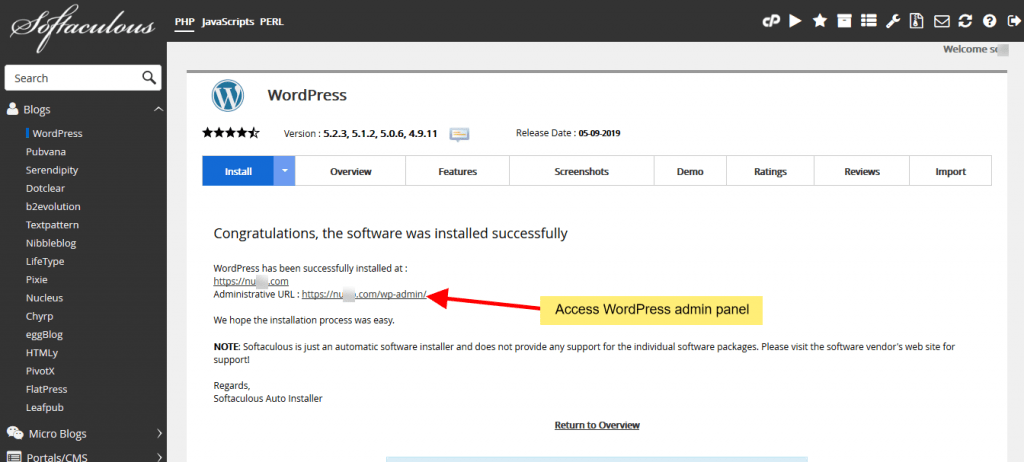The height and width of the screenshot is (462, 1024).
Task: Open the Install button dropdown arrow
Action: [285, 171]
